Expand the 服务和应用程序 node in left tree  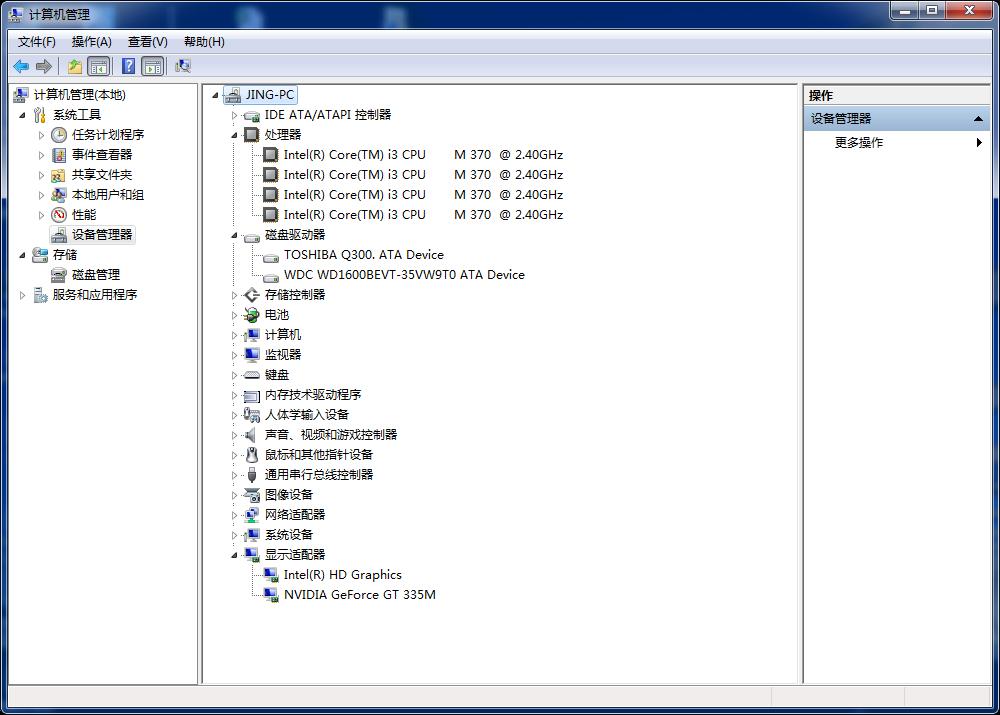[23, 295]
